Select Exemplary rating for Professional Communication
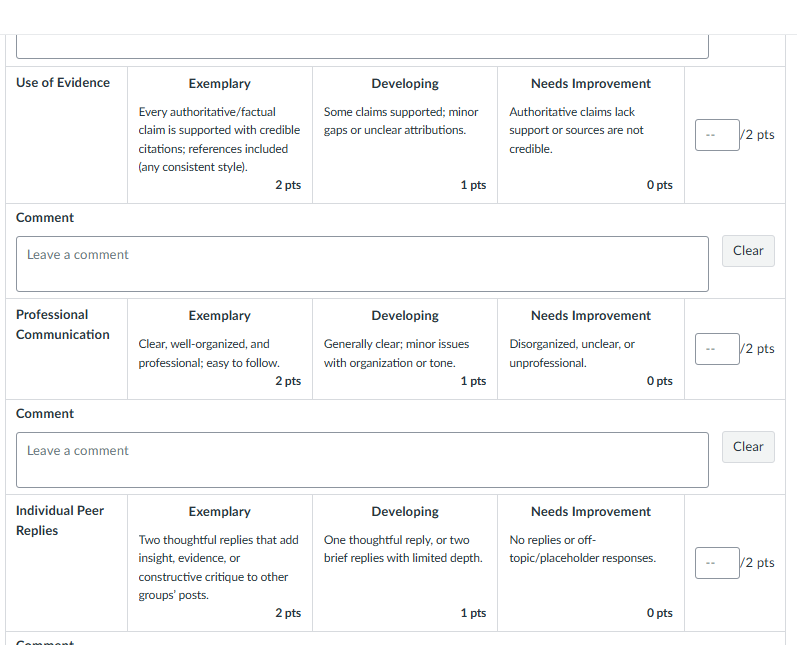 click(x=220, y=349)
